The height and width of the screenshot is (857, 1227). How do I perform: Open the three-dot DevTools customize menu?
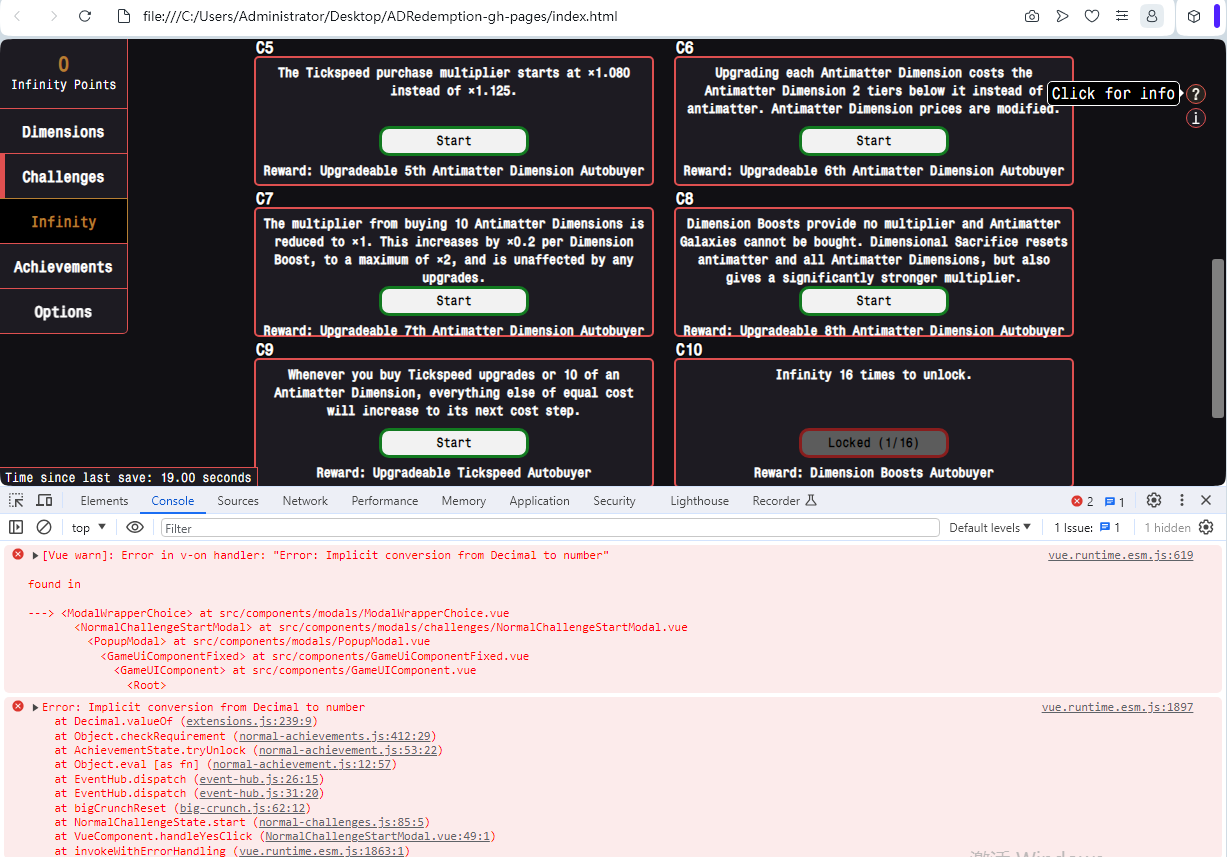[1182, 500]
